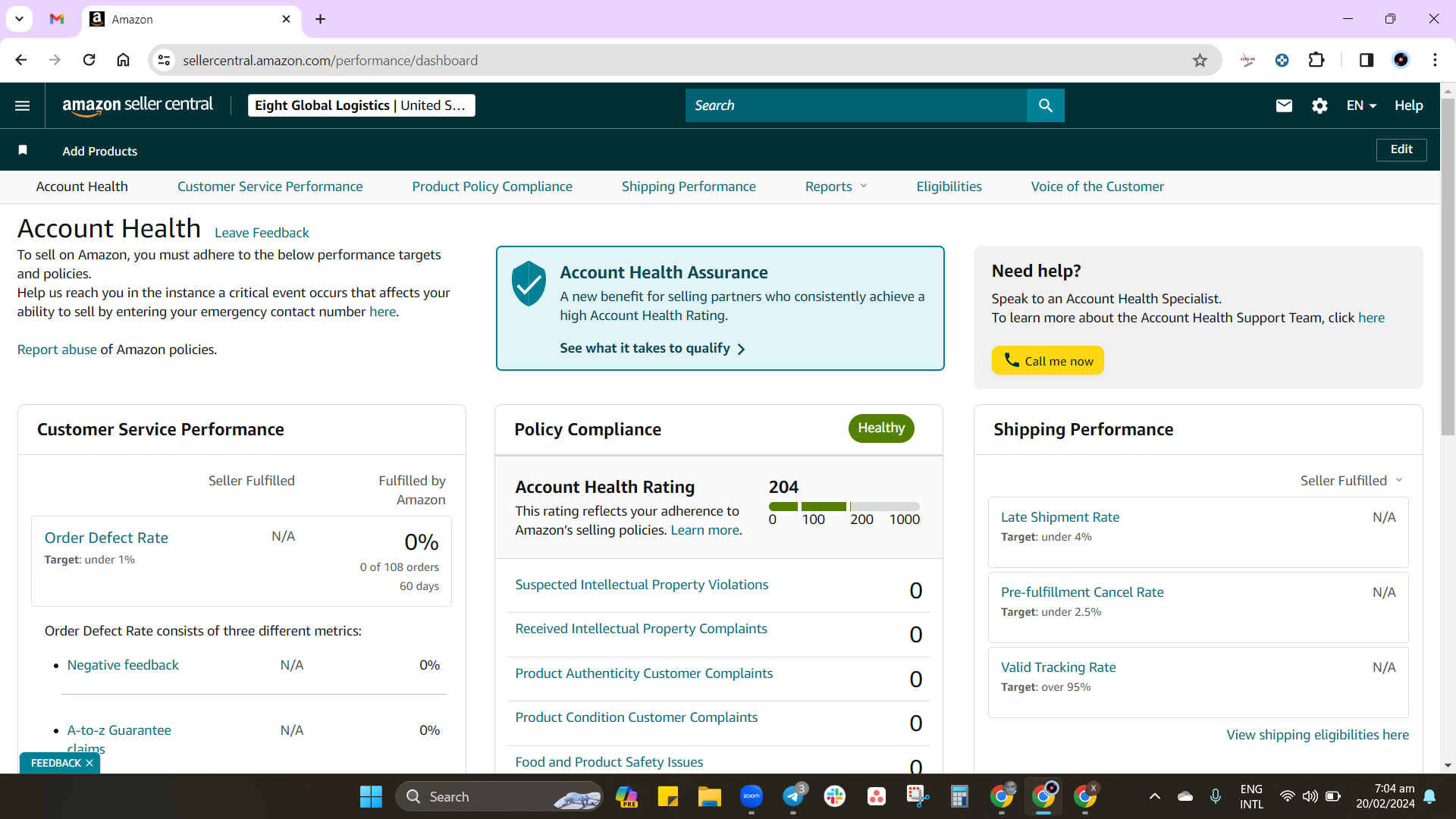This screenshot has height=819, width=1456.
Task: Close the FEEDBACK tab with X
Action: click(89, 763)
